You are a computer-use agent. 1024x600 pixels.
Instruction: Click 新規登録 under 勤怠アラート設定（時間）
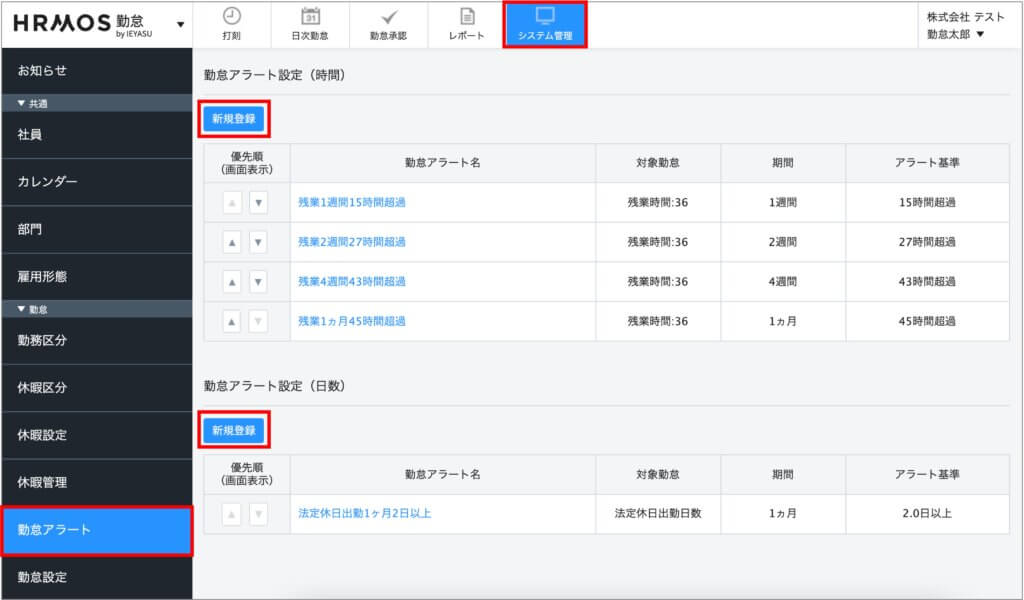coord(234,118)
